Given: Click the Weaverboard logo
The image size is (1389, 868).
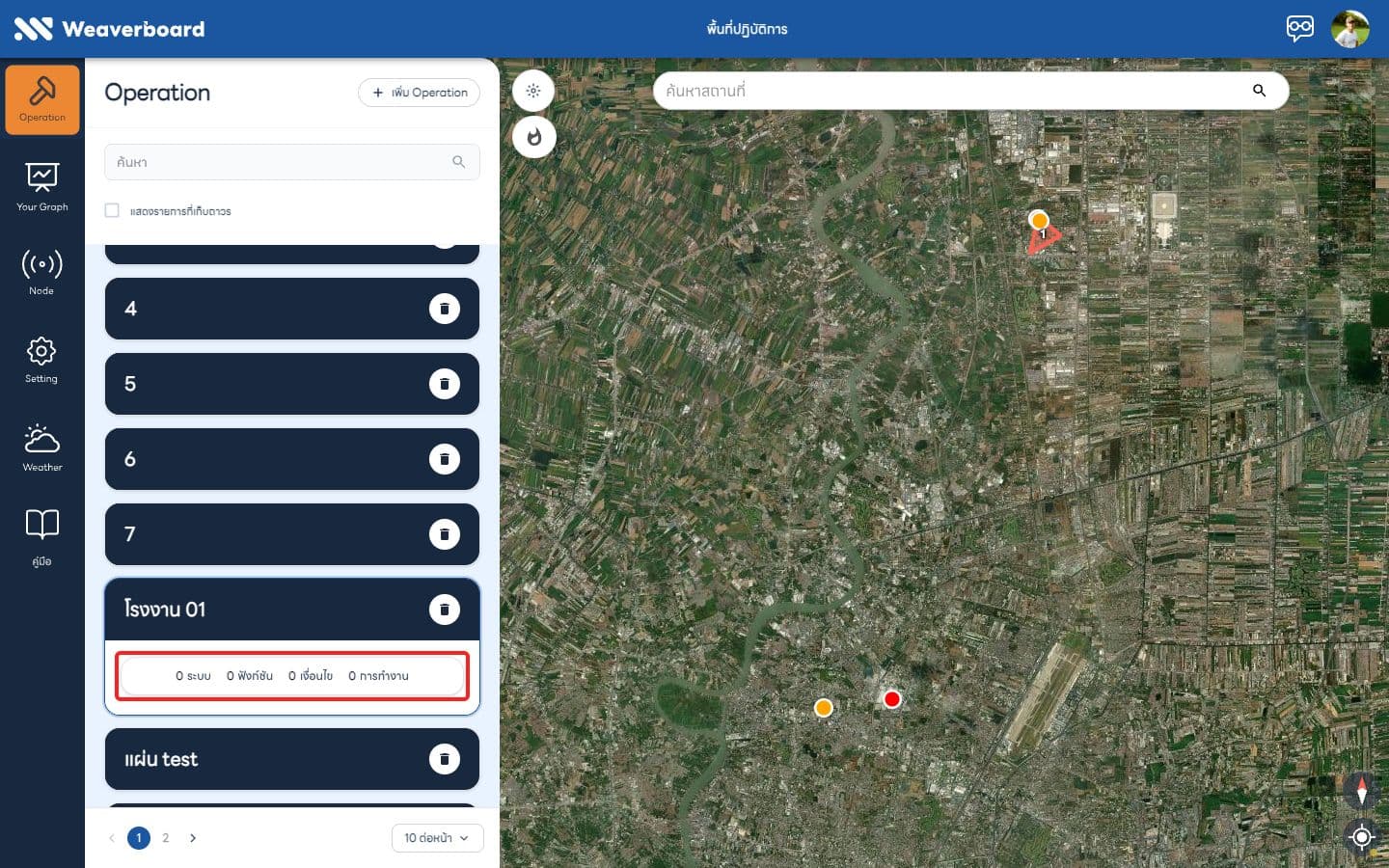Looking at the screenshot, I should [109, 29].
